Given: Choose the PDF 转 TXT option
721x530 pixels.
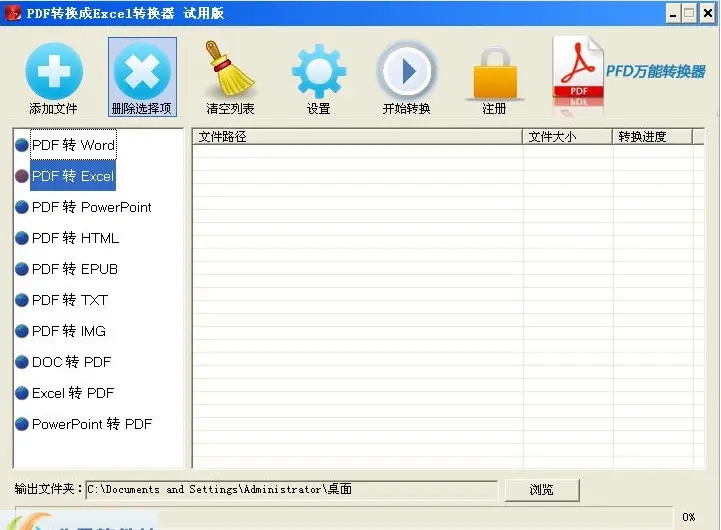Looking at the screenshot, I should [x=69, y=300].
